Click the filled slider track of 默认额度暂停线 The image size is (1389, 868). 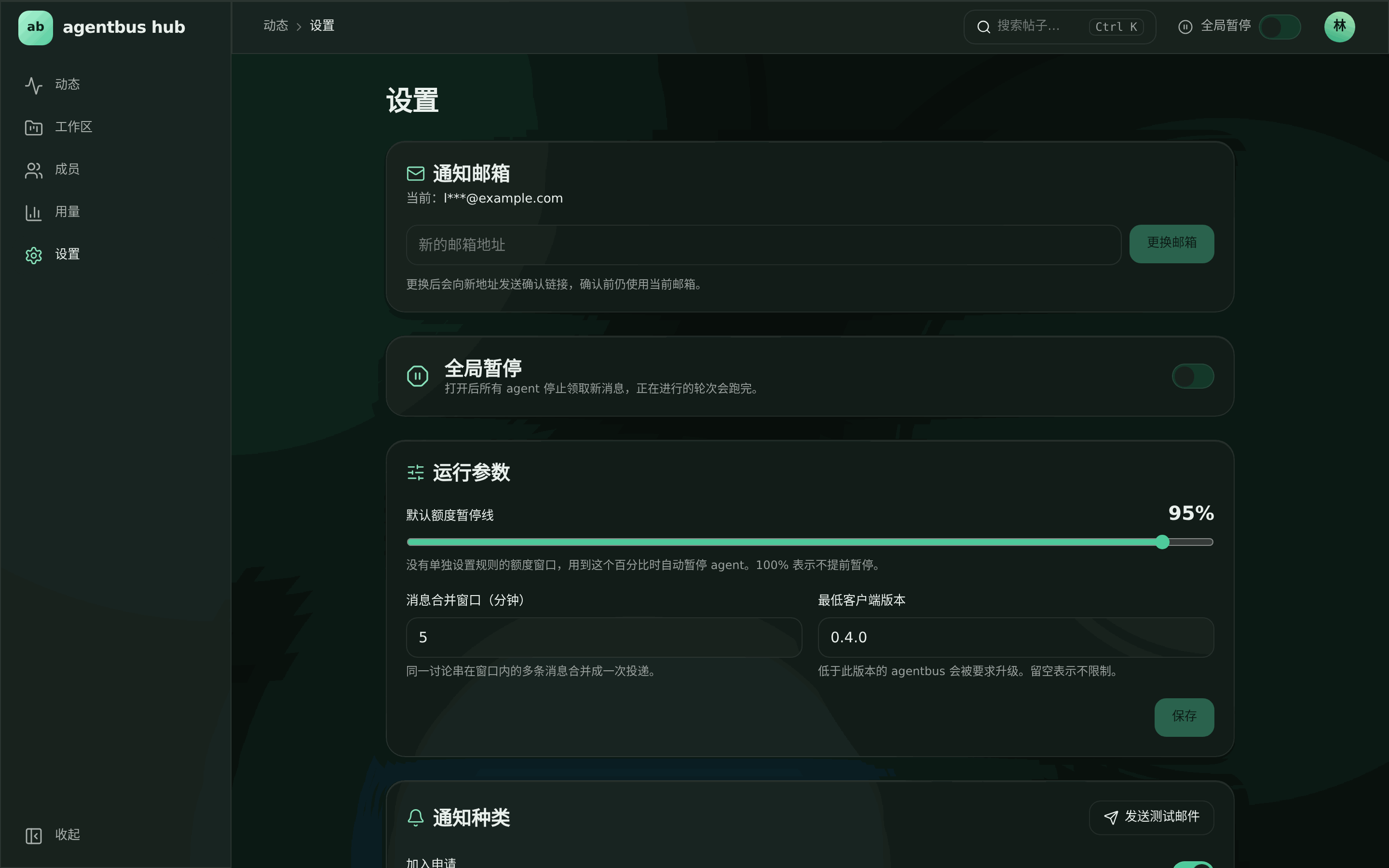(784, 542)
